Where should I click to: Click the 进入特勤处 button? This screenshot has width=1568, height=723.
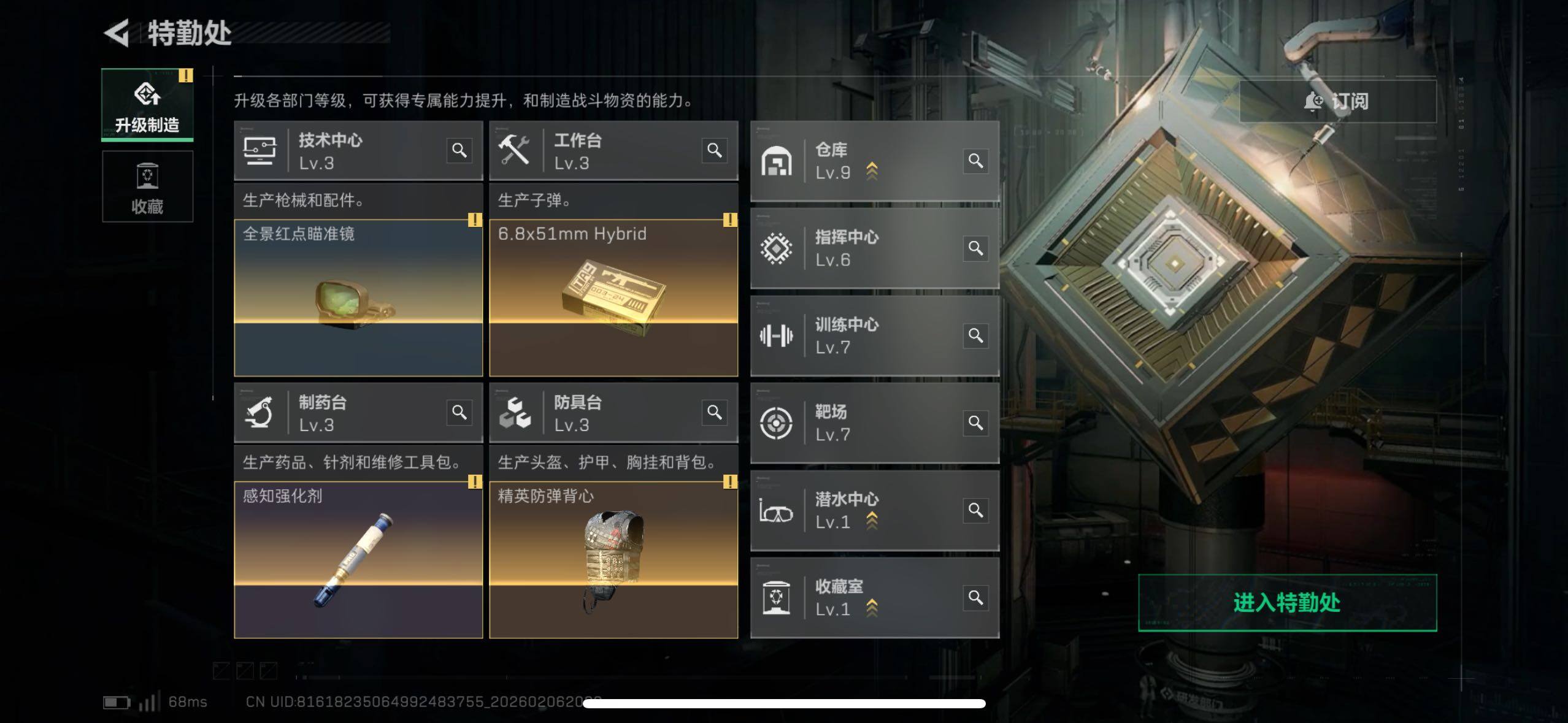(x=1287, y=603)
